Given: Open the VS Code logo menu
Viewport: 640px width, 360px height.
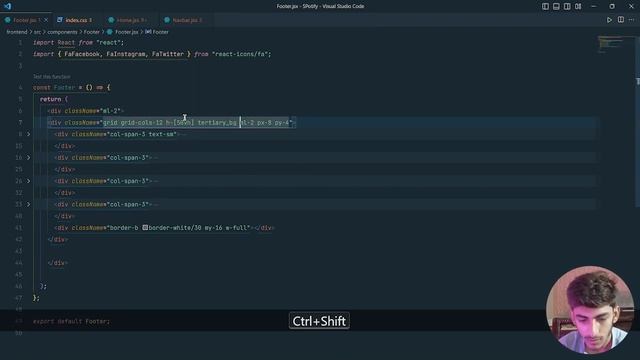Looking at the screenshot, I should pos(7,6).
